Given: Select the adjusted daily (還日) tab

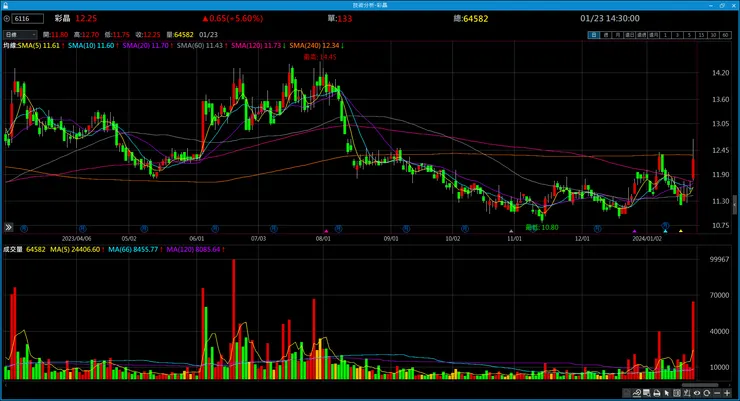Looking at the screenshot, I should click(x=630, y=35).
